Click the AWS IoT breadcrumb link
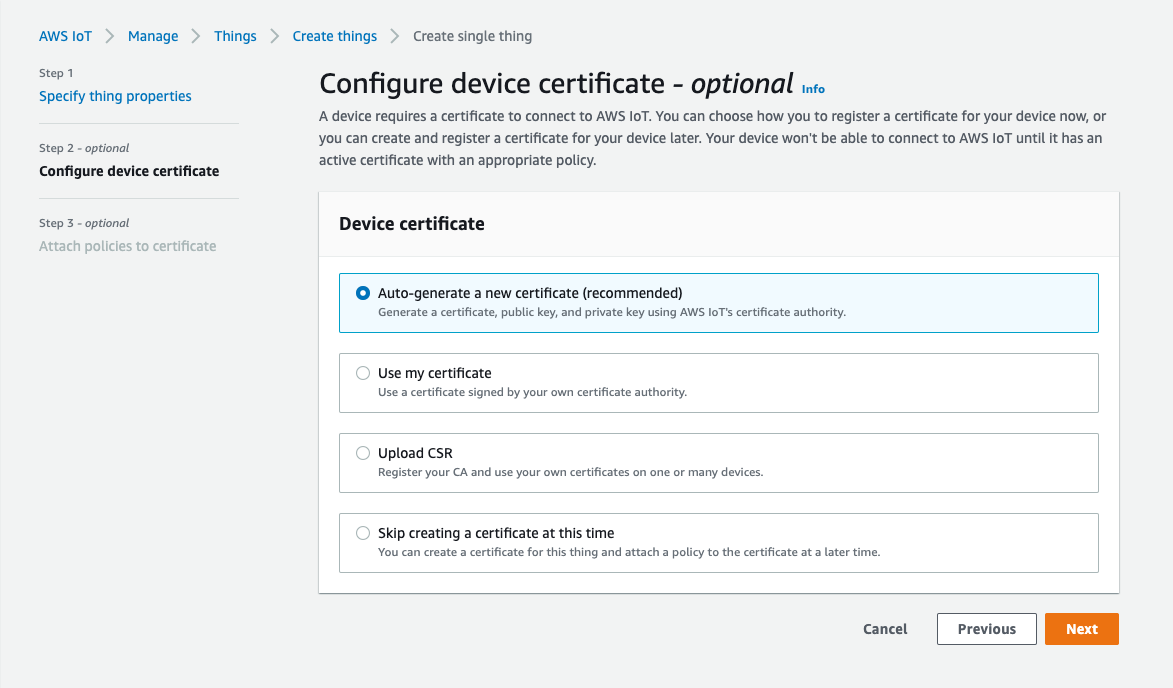The width and height of the screenshot is (1173, 688). (x=65, y=36)
